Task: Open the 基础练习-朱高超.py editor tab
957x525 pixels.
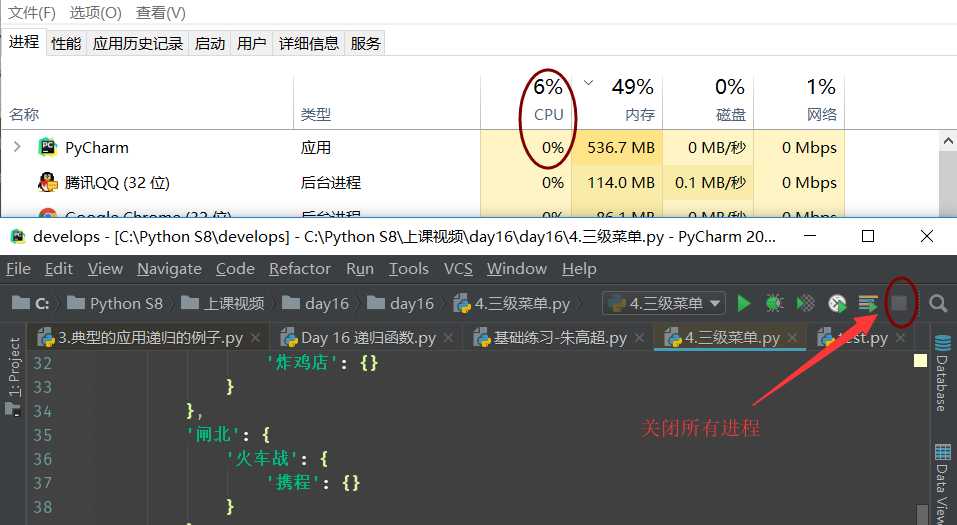Action: (x=560, y=338)
